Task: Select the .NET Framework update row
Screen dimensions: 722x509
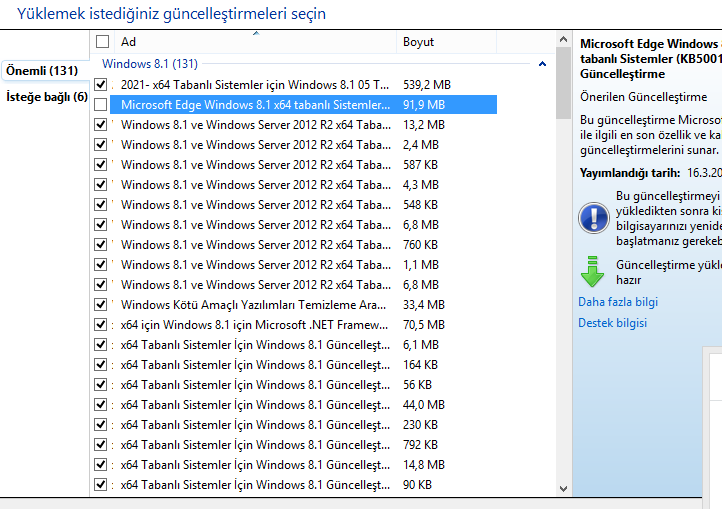Action: (x=303, y=325)
